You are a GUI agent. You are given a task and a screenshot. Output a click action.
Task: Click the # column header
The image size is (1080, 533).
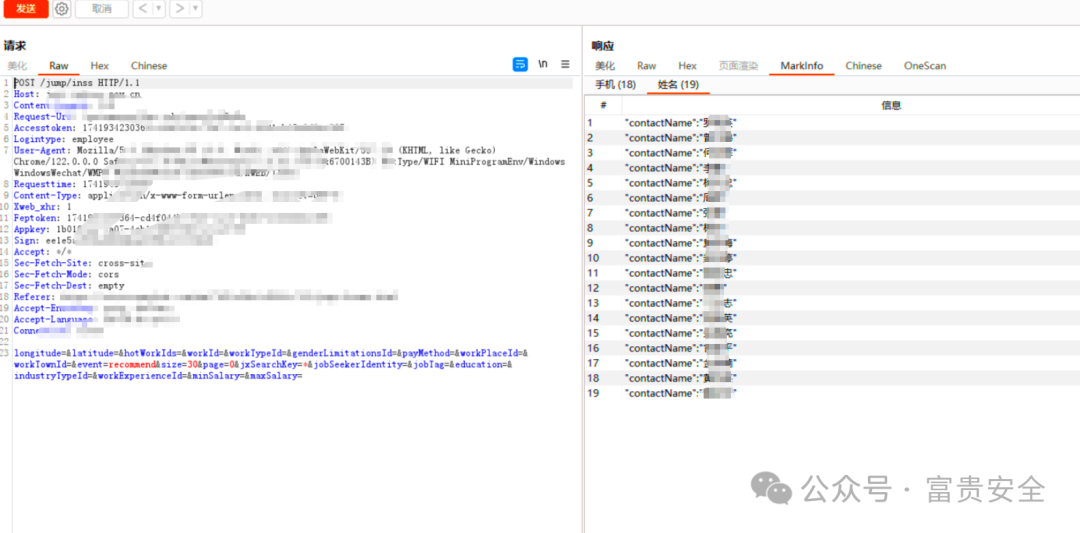coord(603,105)
